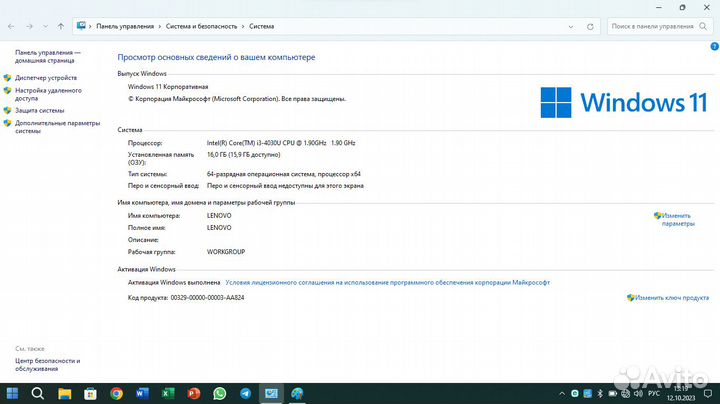The width and height of the screenshot is (720, 404).
Task: Open help with the blue question mark
Action: tap(714, 46)
